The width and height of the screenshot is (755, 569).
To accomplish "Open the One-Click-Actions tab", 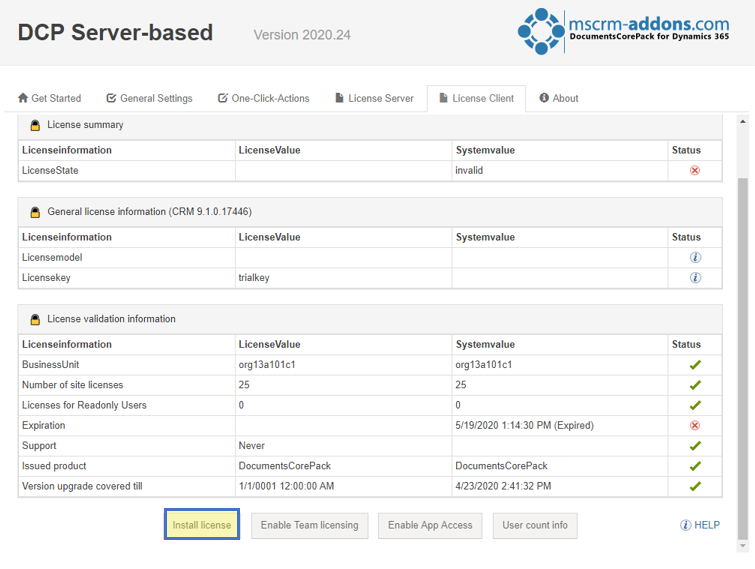I will (263, 98).
